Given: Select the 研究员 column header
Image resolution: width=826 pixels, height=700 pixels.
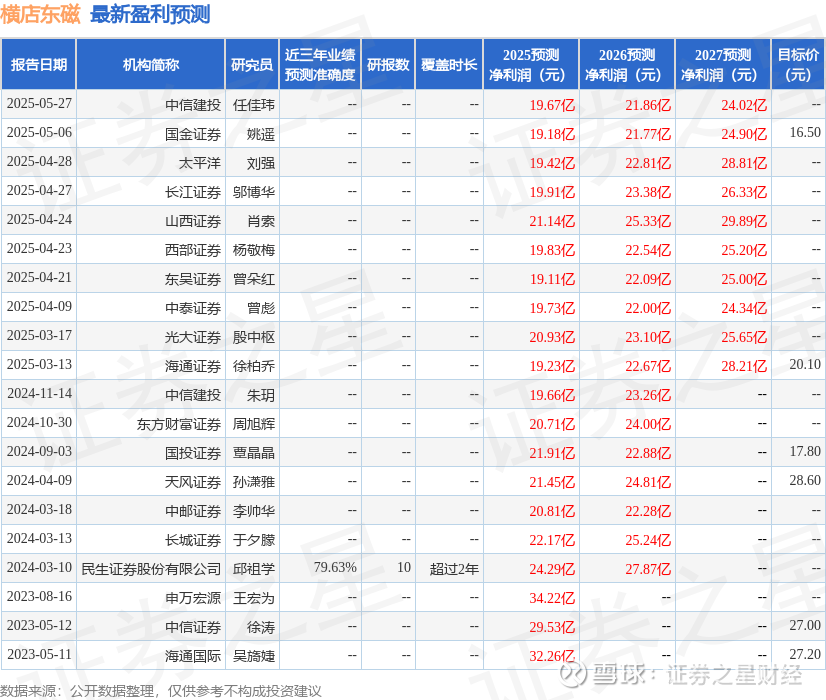Looking at the screenshot, I should coord(252,64).
